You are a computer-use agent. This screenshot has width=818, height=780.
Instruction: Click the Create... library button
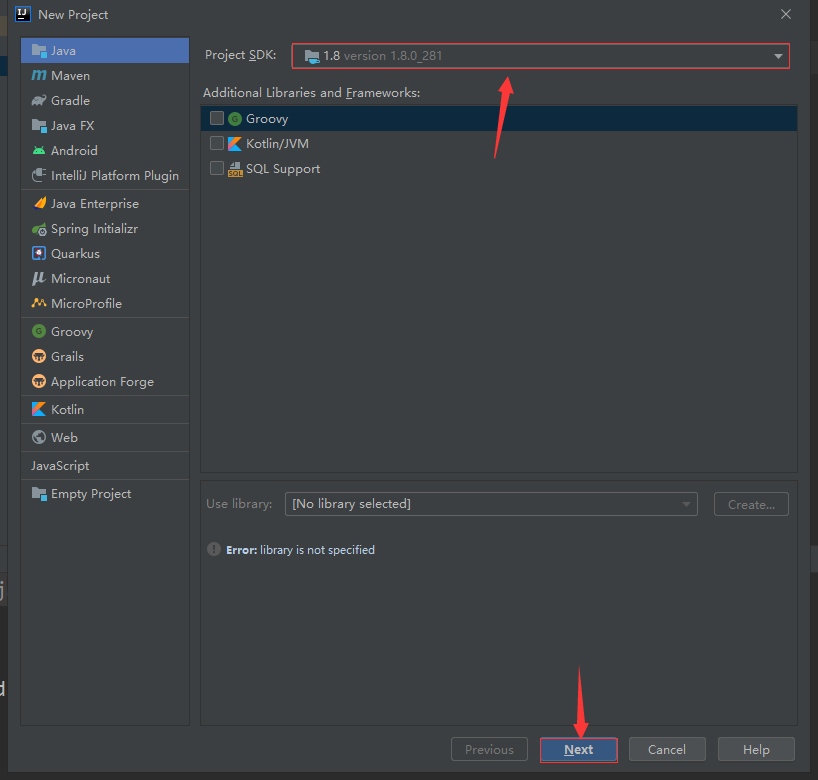pos(751,504)
